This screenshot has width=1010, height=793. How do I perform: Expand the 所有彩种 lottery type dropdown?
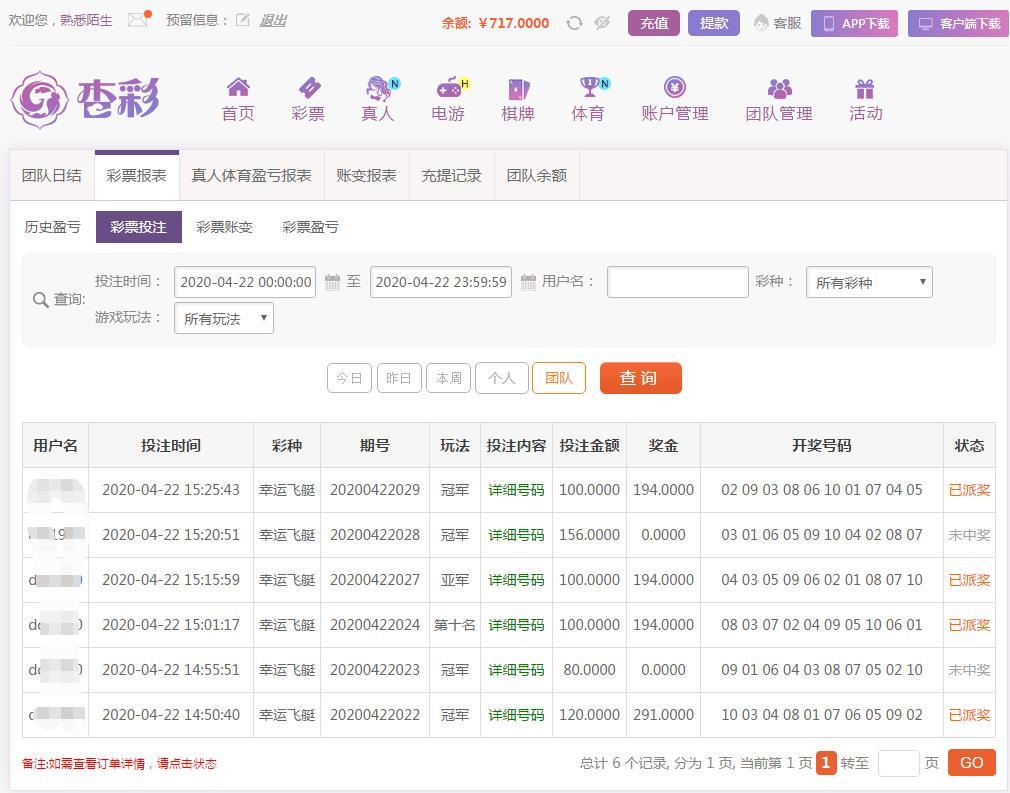(x=869, y=283)
